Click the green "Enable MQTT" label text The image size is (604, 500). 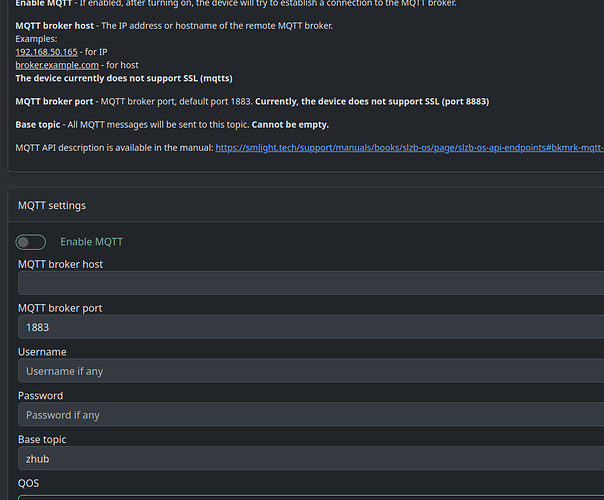point(91,242)
